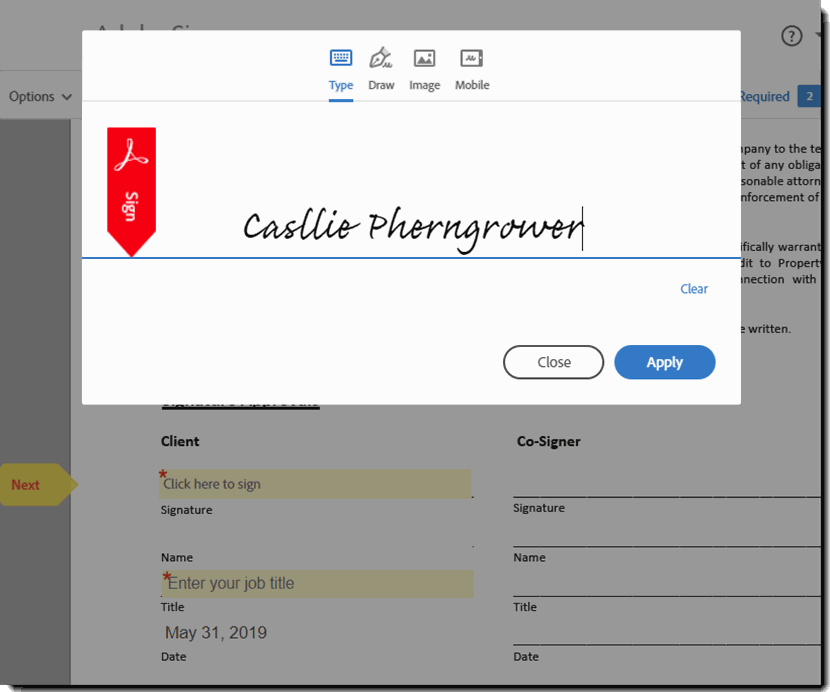Click the Client signature field to sign
The height and width of the screenshot is (692, 830).
(315, 483)
